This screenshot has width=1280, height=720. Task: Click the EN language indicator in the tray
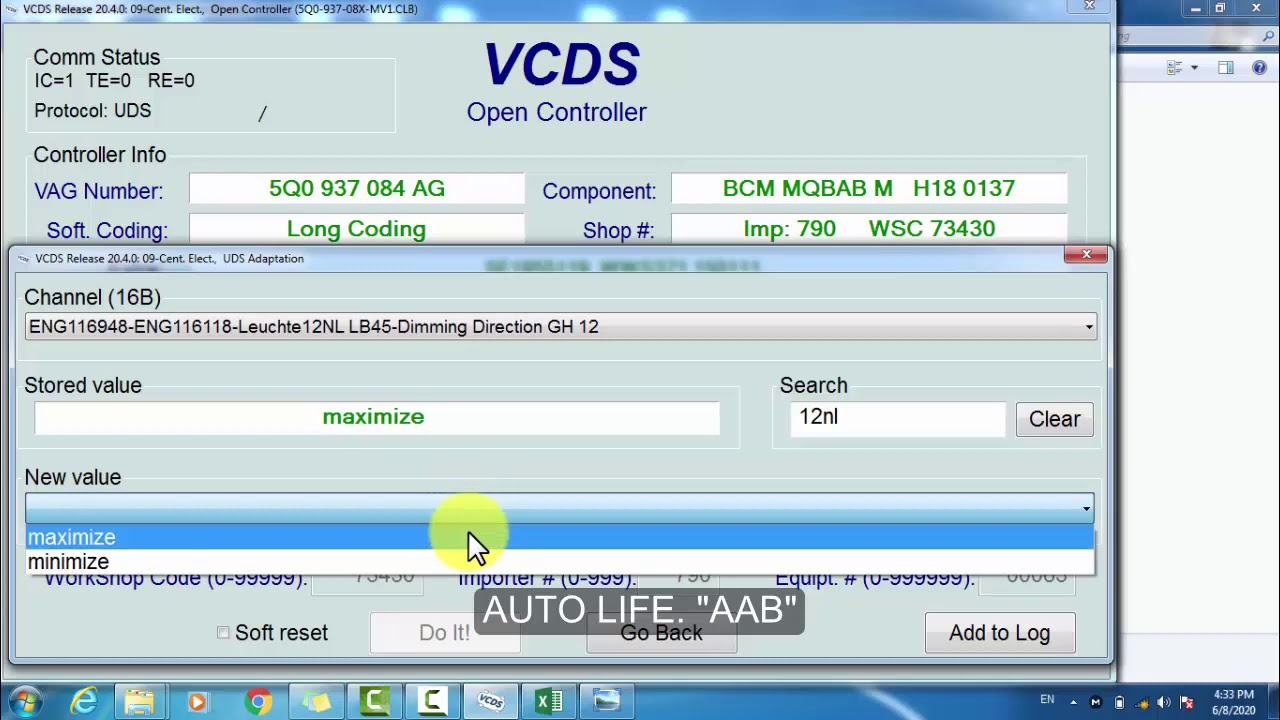pyautogui.click(x=1047, y=700)
